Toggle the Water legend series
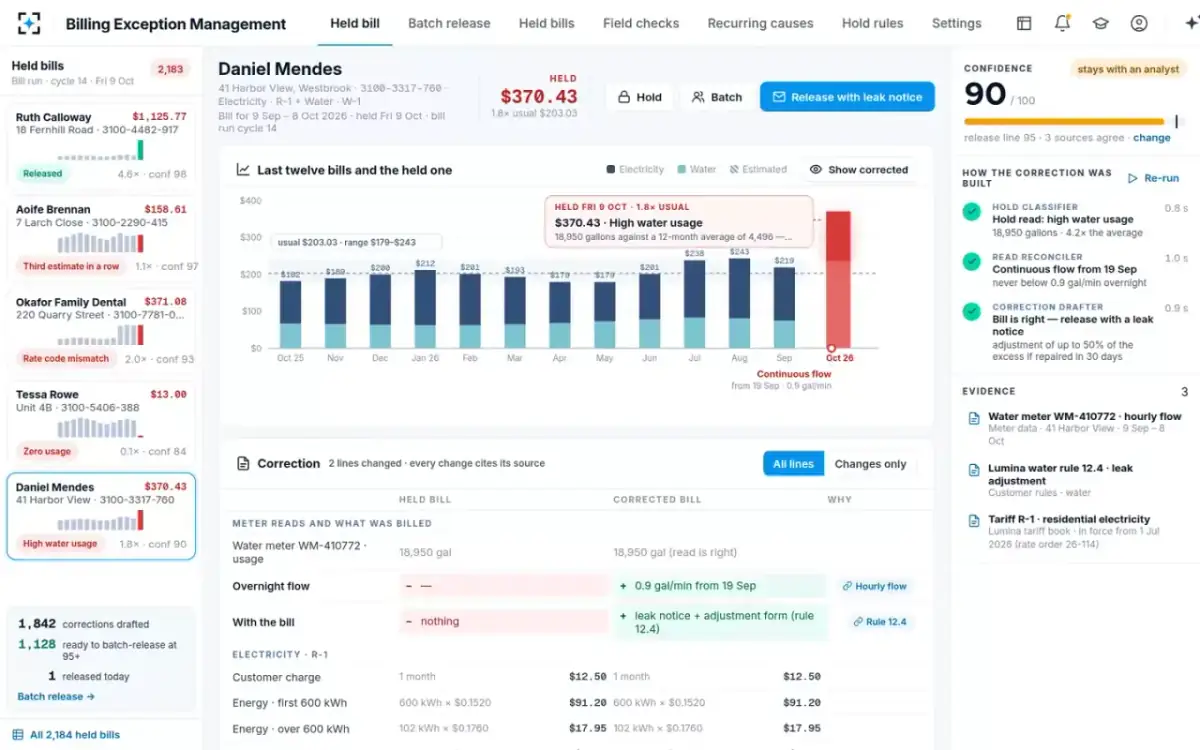The height and width of the screenshot is (750, 1200). tap(697, 170)
